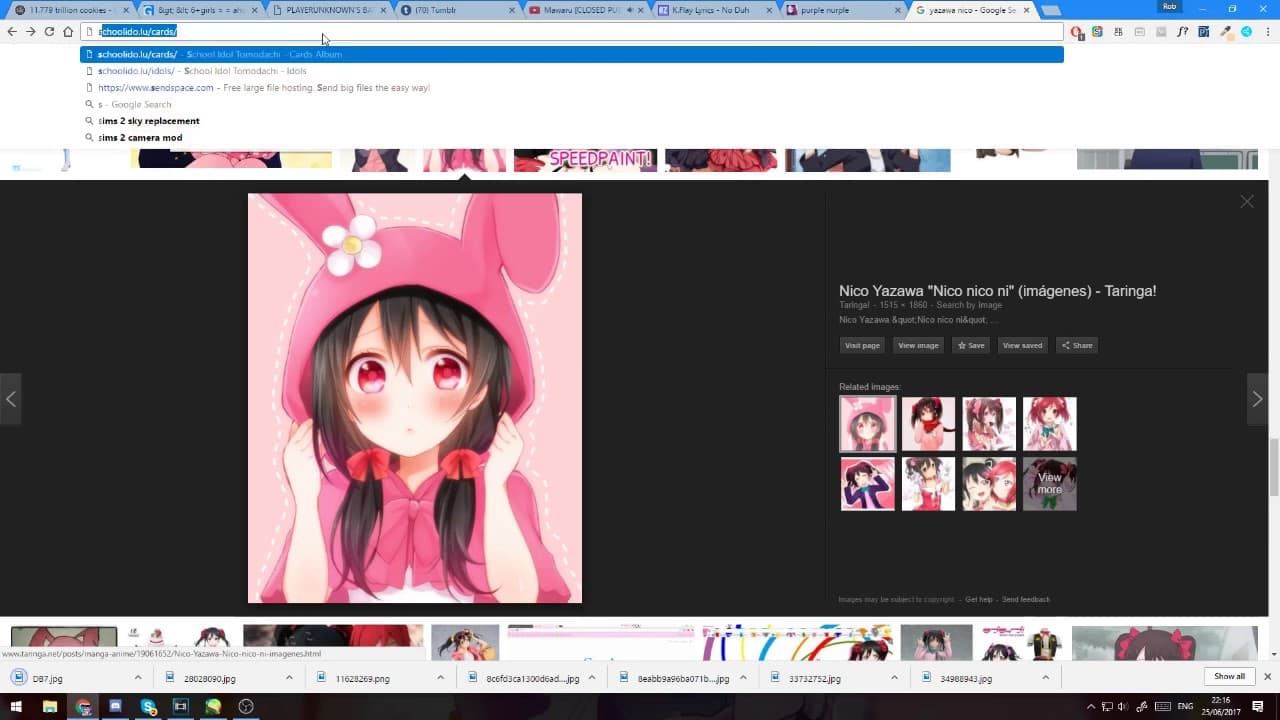Open the Nico Yazawa Taringa title link
Viewport: 1280px width, 720px height.
point(997,291)
